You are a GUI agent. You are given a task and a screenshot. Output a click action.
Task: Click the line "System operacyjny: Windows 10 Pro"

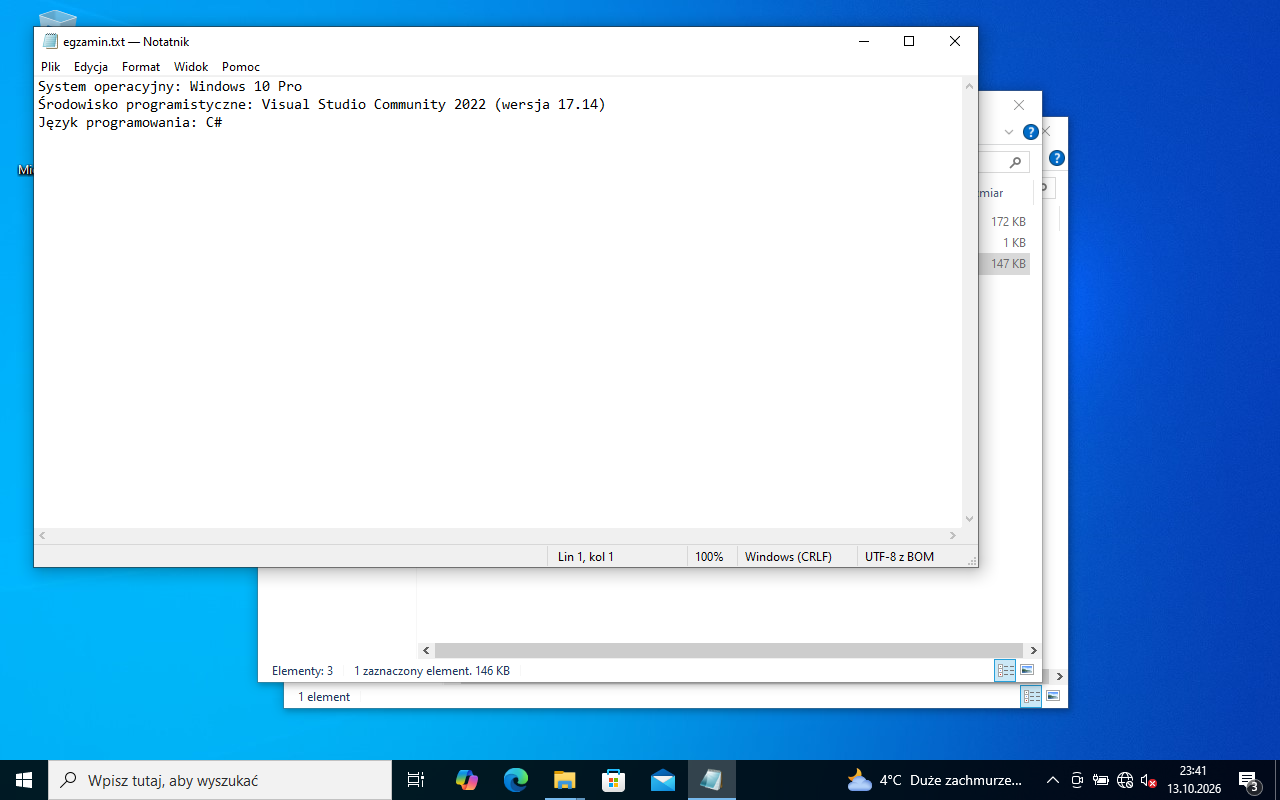[170, 87]
